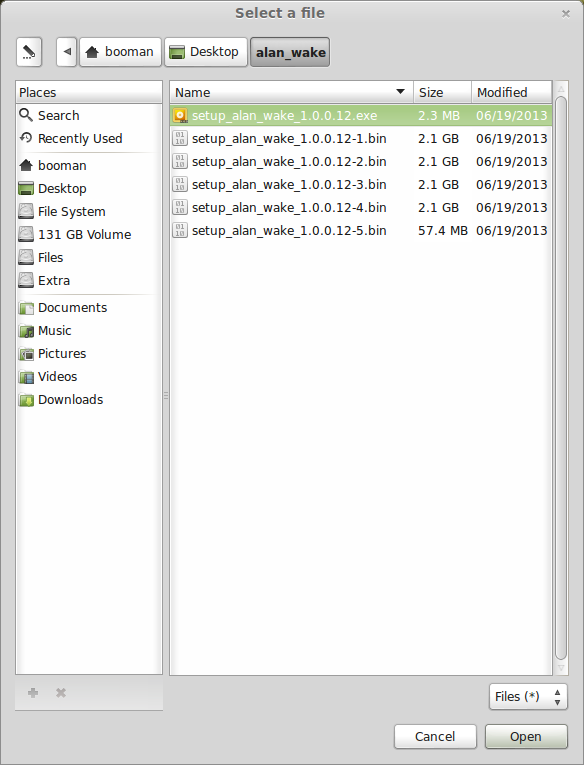The width and height of the screenshot is (584, 765).
Task: Open the Music bookmark
Action: (x=89, y=330)
